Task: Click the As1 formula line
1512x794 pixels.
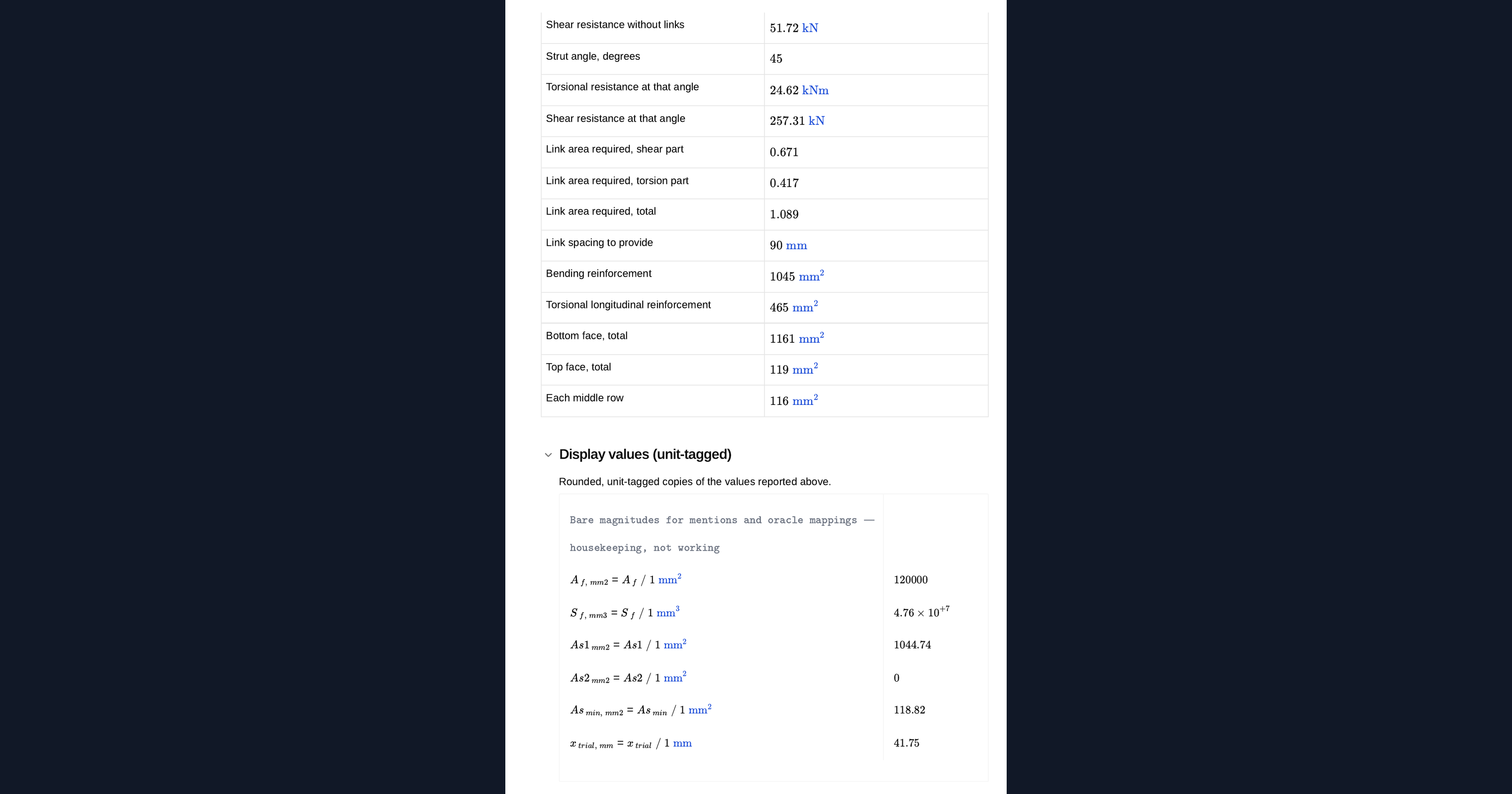Action: pos(628,645)
